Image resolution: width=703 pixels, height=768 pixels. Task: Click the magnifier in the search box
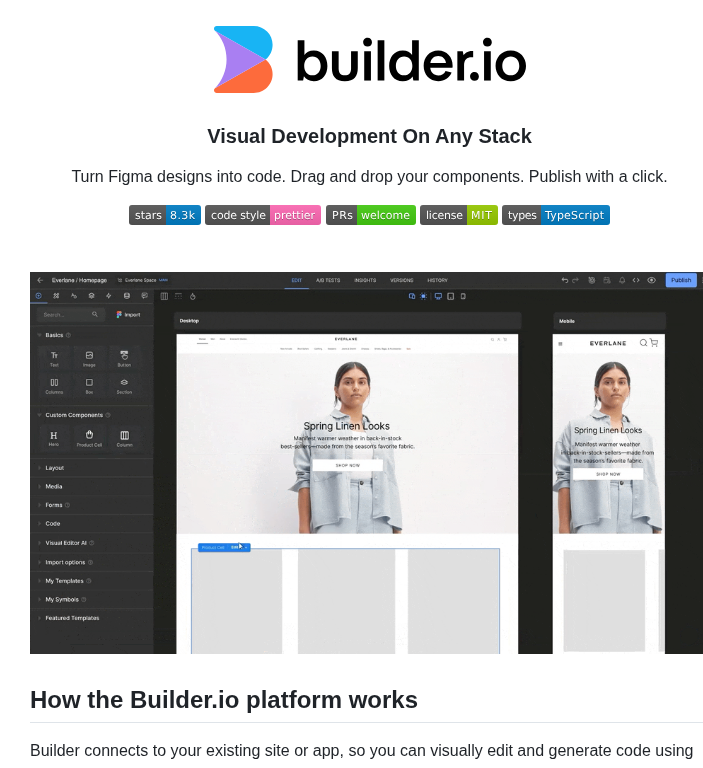pyautogui.click(x=95, y=314)
